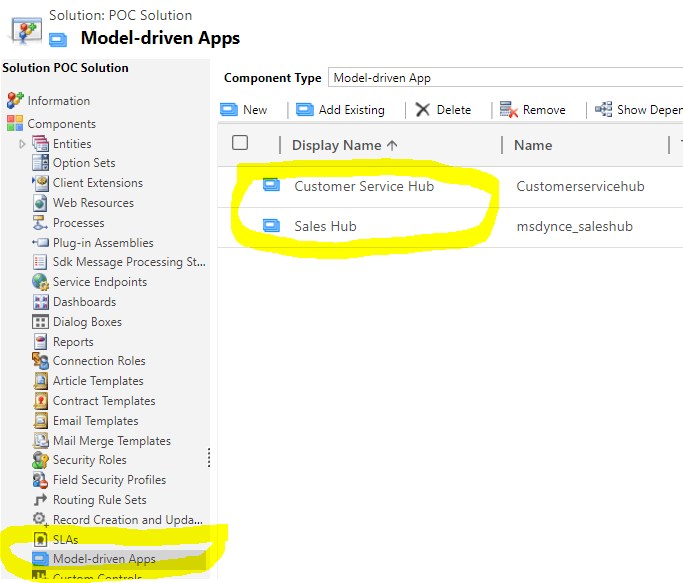683x583 pixels.
Task: Click the Information node icon
Action: [15, 100]
